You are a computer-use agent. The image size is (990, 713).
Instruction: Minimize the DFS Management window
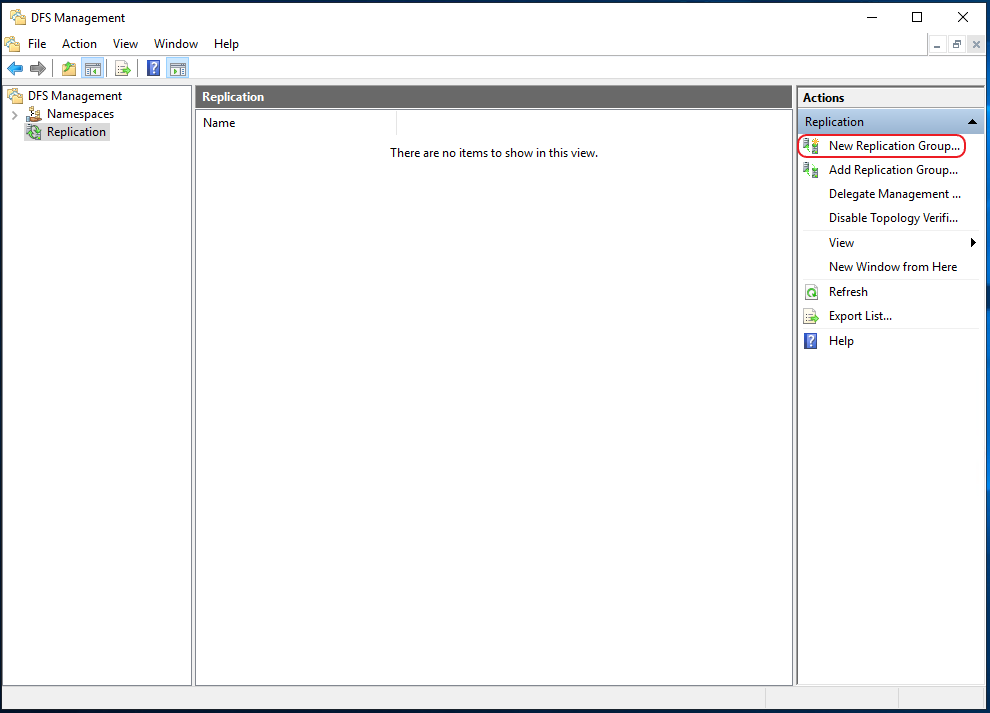[872, 17]
